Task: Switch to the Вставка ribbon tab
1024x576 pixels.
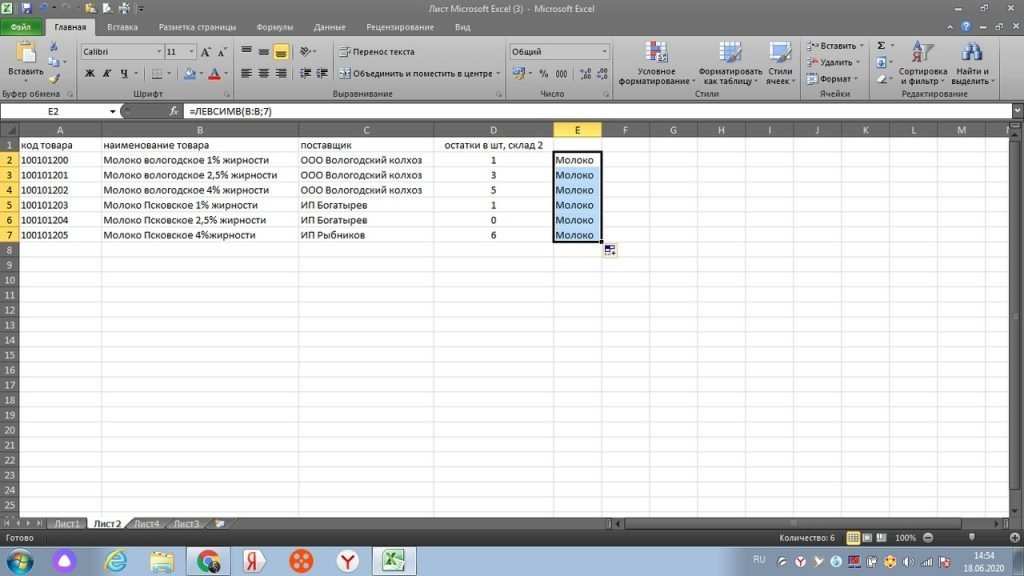Action: click(x=122, y=27)
